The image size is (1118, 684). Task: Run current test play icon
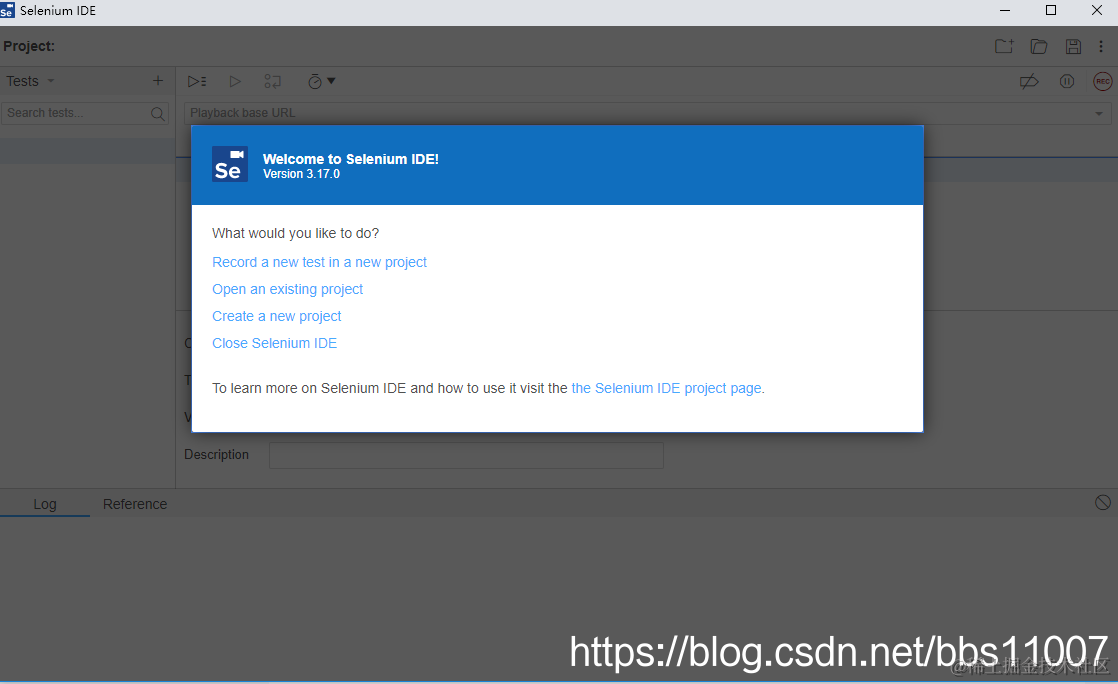coord(235,82)
